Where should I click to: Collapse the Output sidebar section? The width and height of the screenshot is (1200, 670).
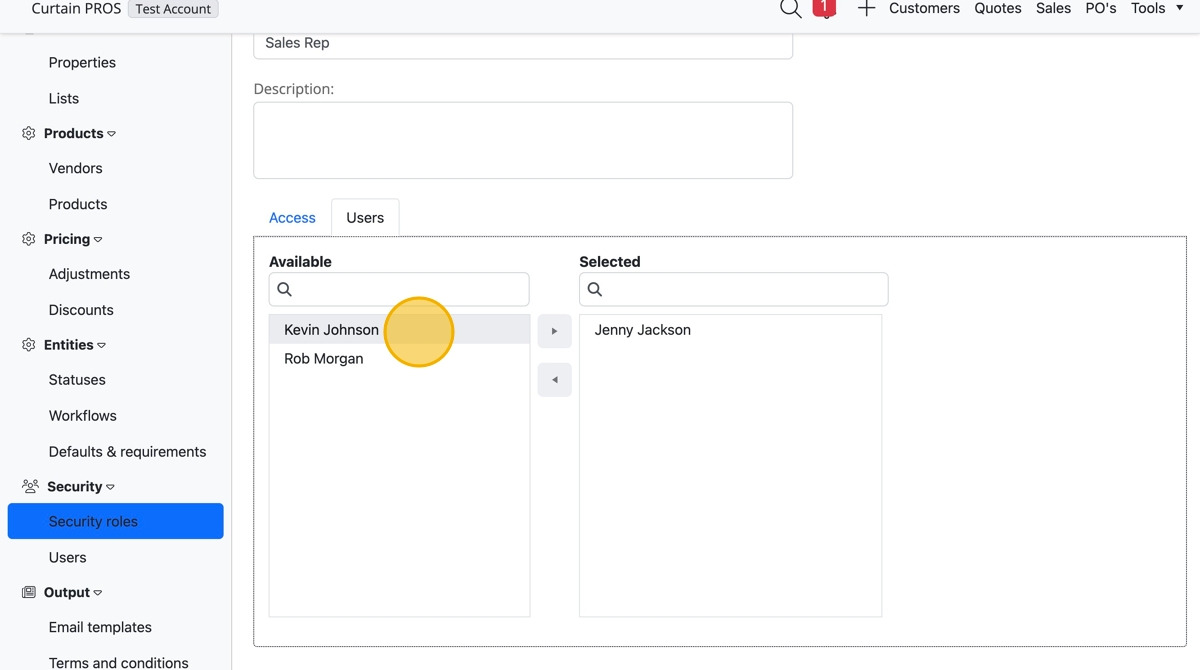coord(98,593)
